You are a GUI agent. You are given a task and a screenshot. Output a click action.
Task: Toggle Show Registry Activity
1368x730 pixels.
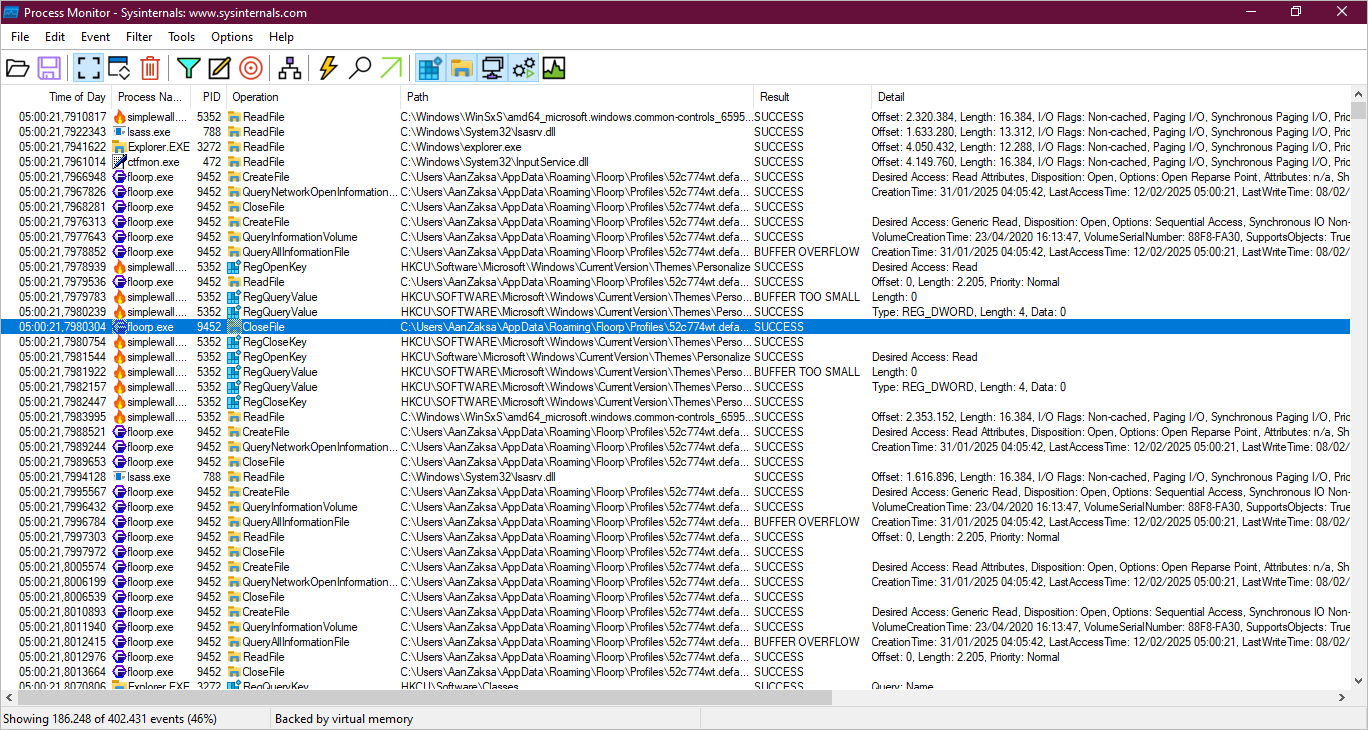tap(430, 68)
